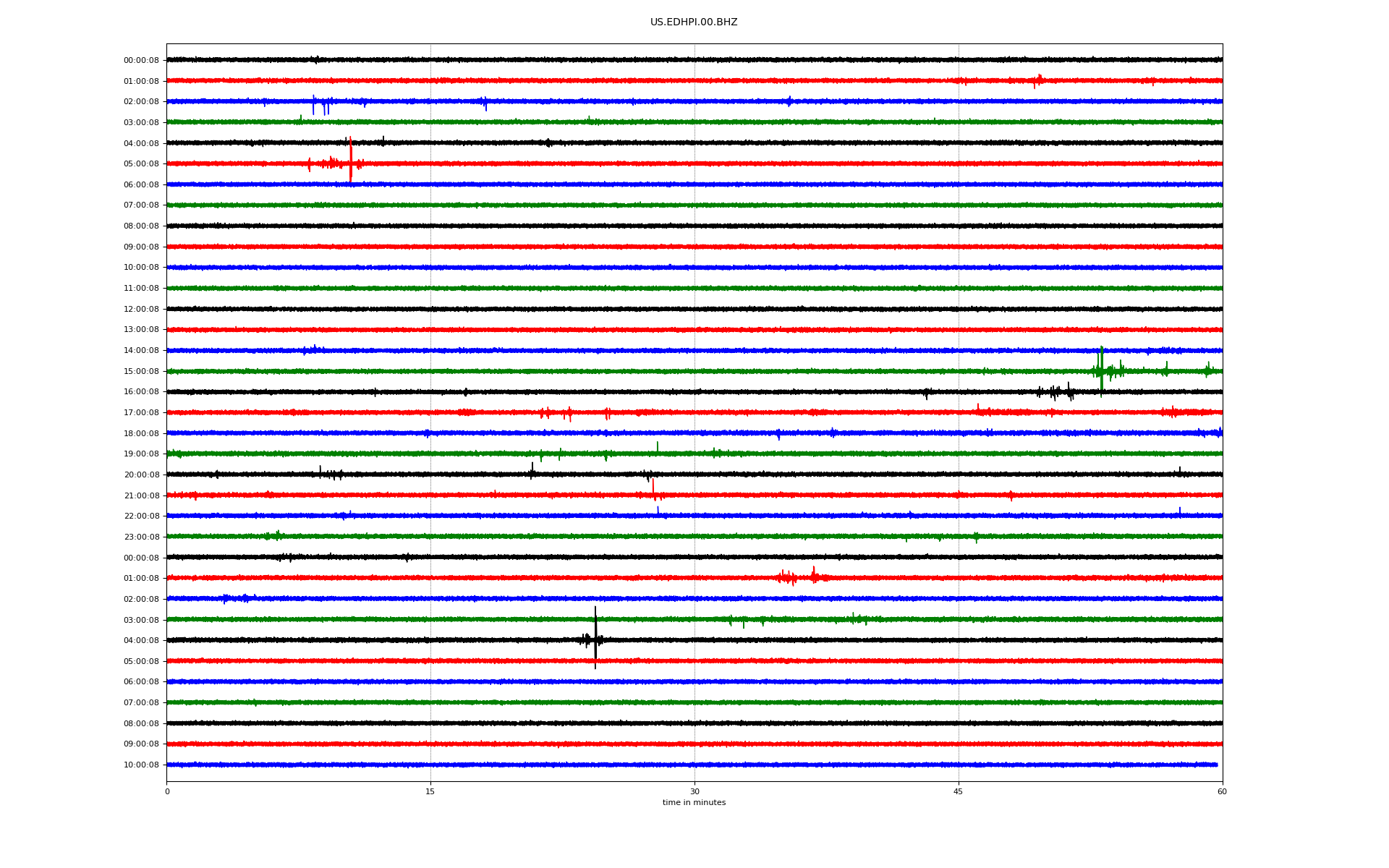Screen dimensions: 1389x868
Task: Select the 18:00:08 row time label
Action: pos(141,434)
